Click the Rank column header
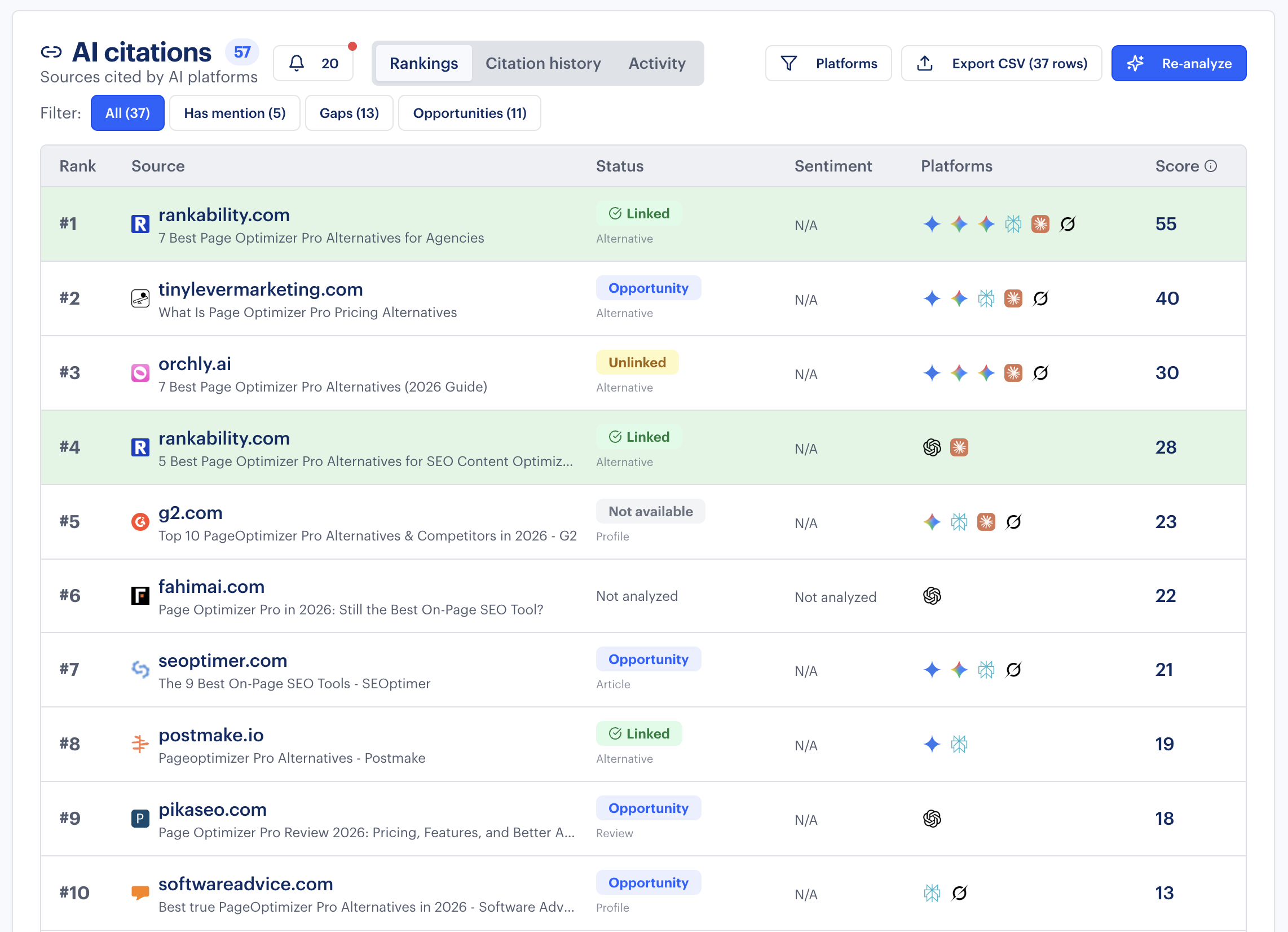 (78, 166)
